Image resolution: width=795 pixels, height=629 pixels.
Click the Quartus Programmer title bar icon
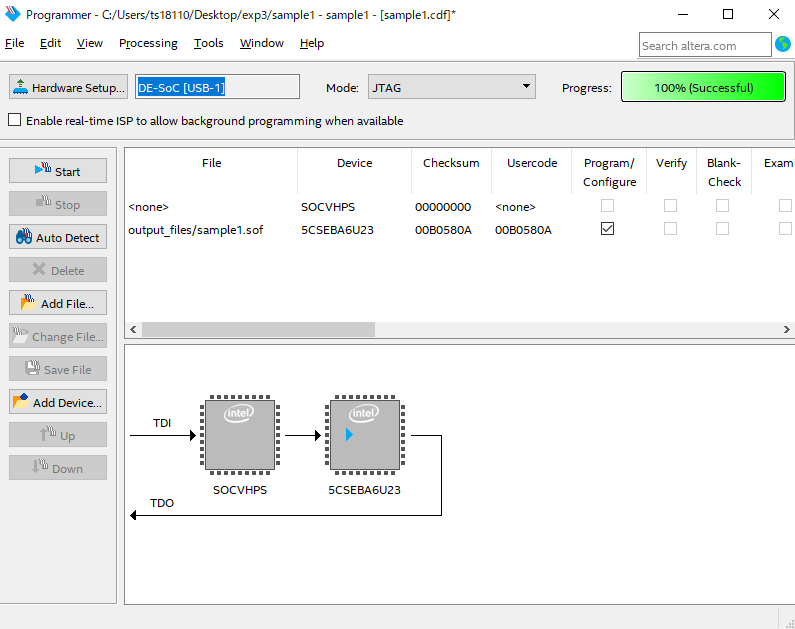(12, 14)
